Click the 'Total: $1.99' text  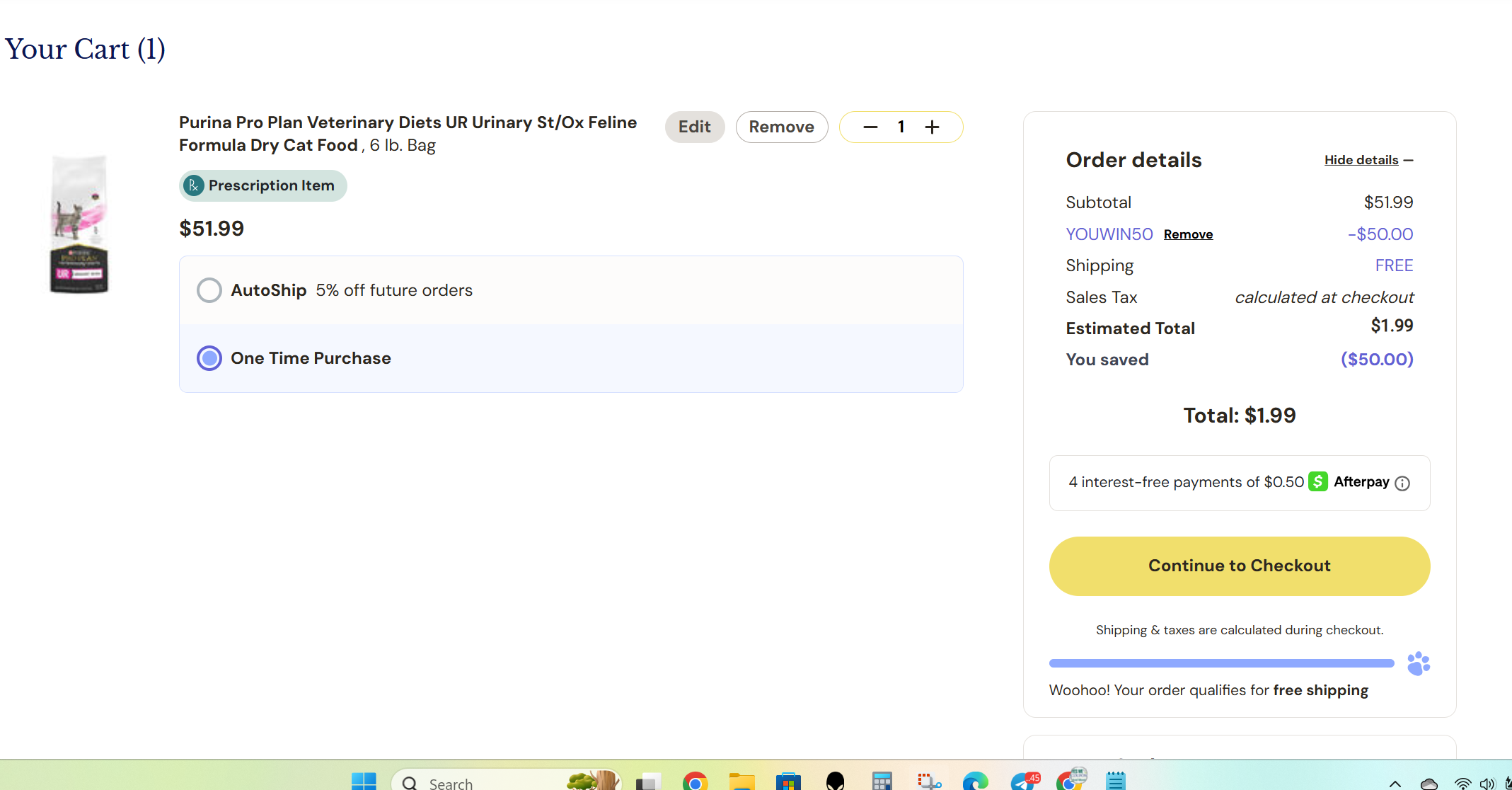[x=1240, y=416]
